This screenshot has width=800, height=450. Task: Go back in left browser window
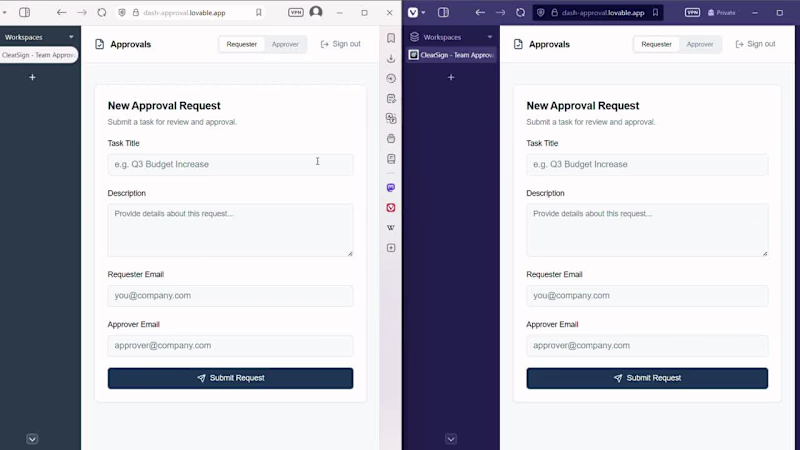coord(61,12)
